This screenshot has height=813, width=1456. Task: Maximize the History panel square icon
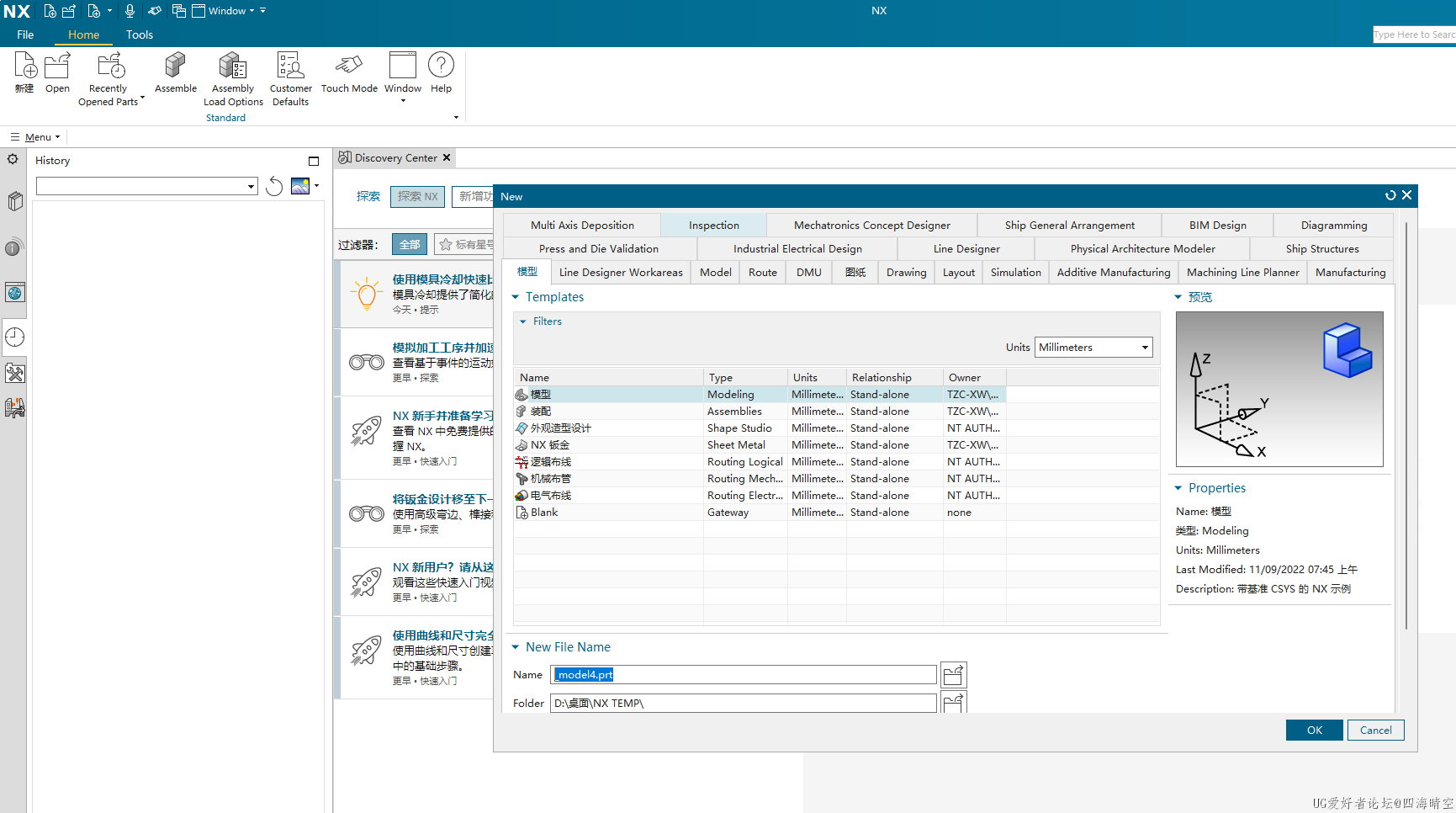314,161
